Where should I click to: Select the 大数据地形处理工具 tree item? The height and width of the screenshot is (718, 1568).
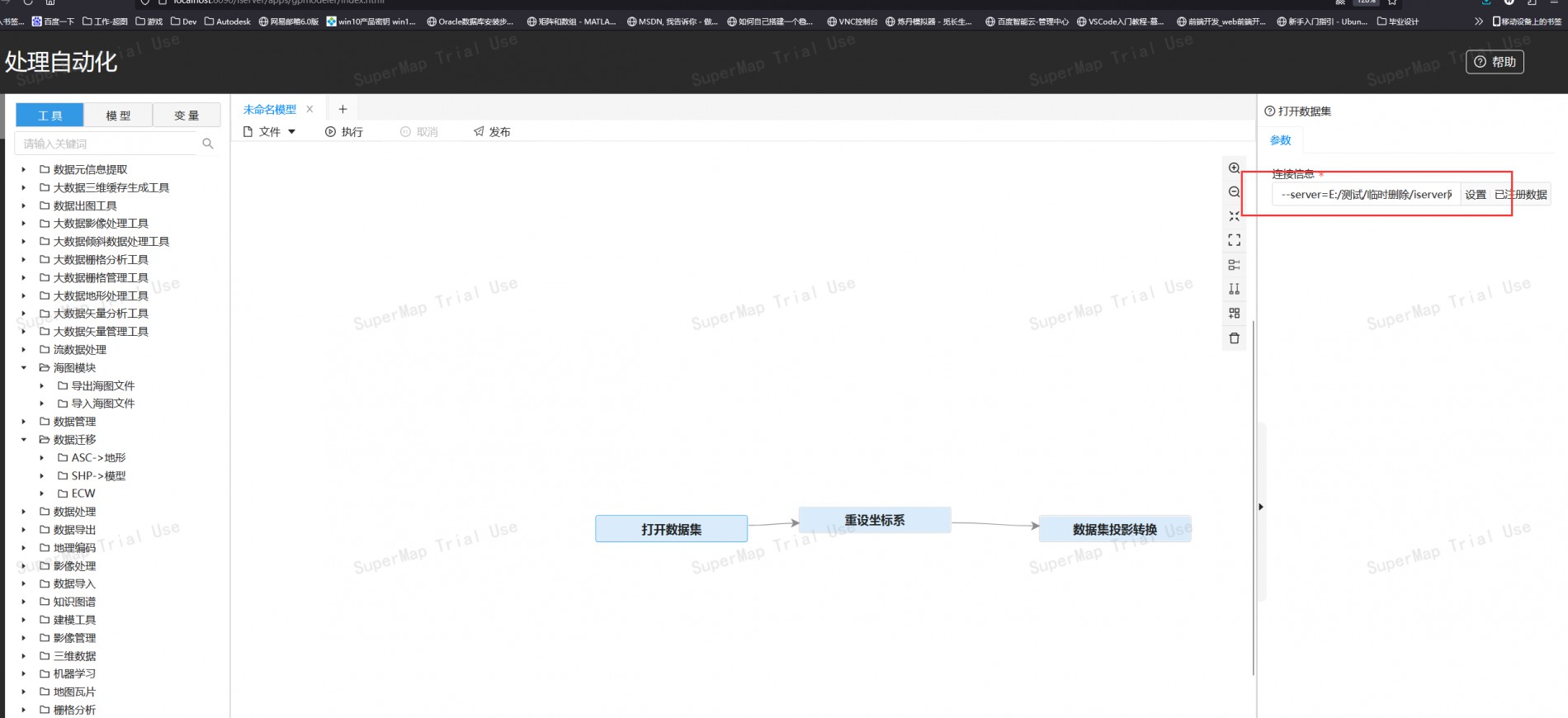coord(101,295)
